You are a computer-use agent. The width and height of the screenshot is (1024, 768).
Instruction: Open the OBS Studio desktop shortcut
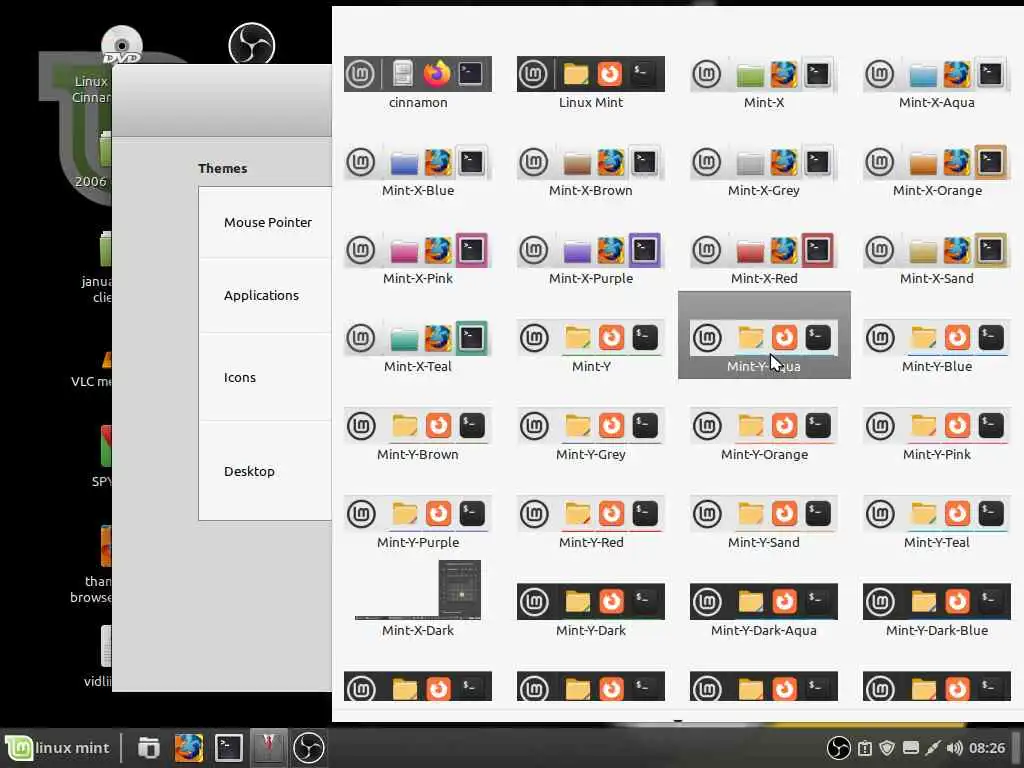coord(251,43)
